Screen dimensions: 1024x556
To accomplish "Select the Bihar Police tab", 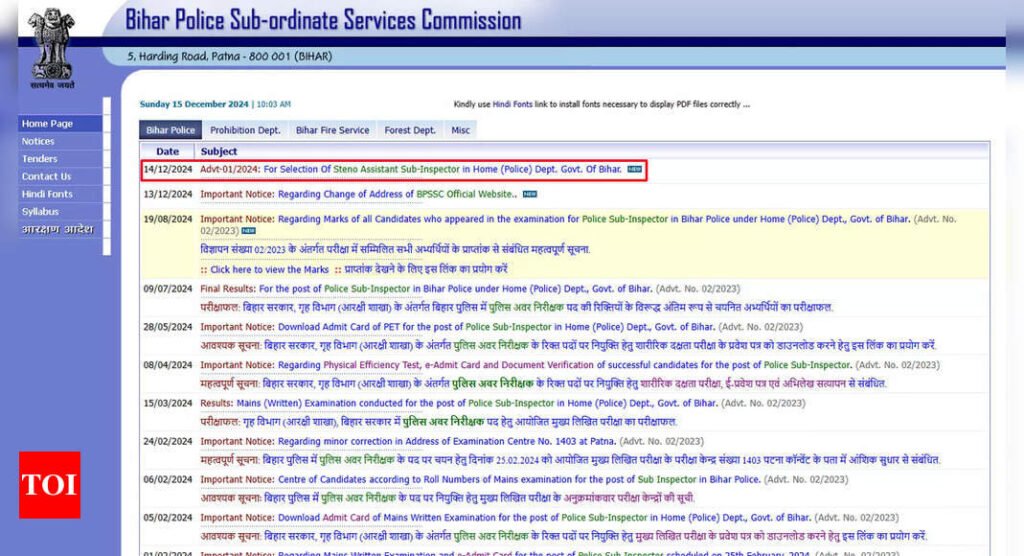I will point(170,130).
